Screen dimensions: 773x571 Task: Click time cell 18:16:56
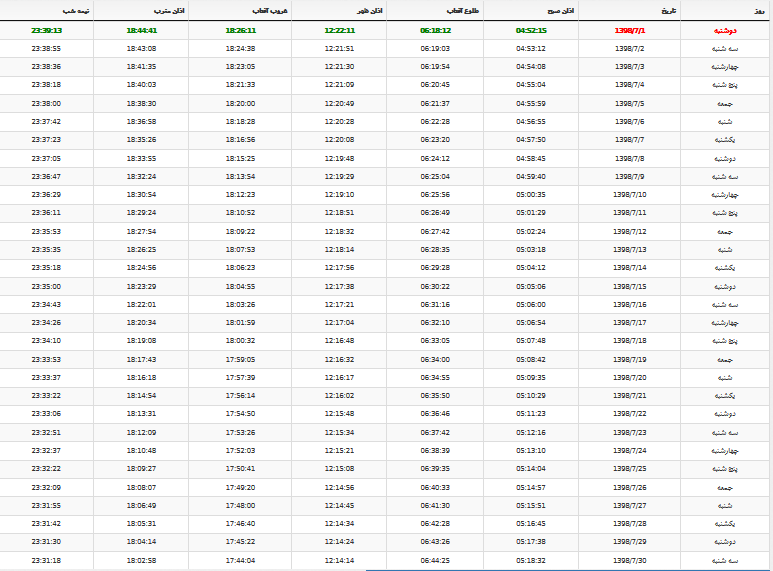point(241,140)
